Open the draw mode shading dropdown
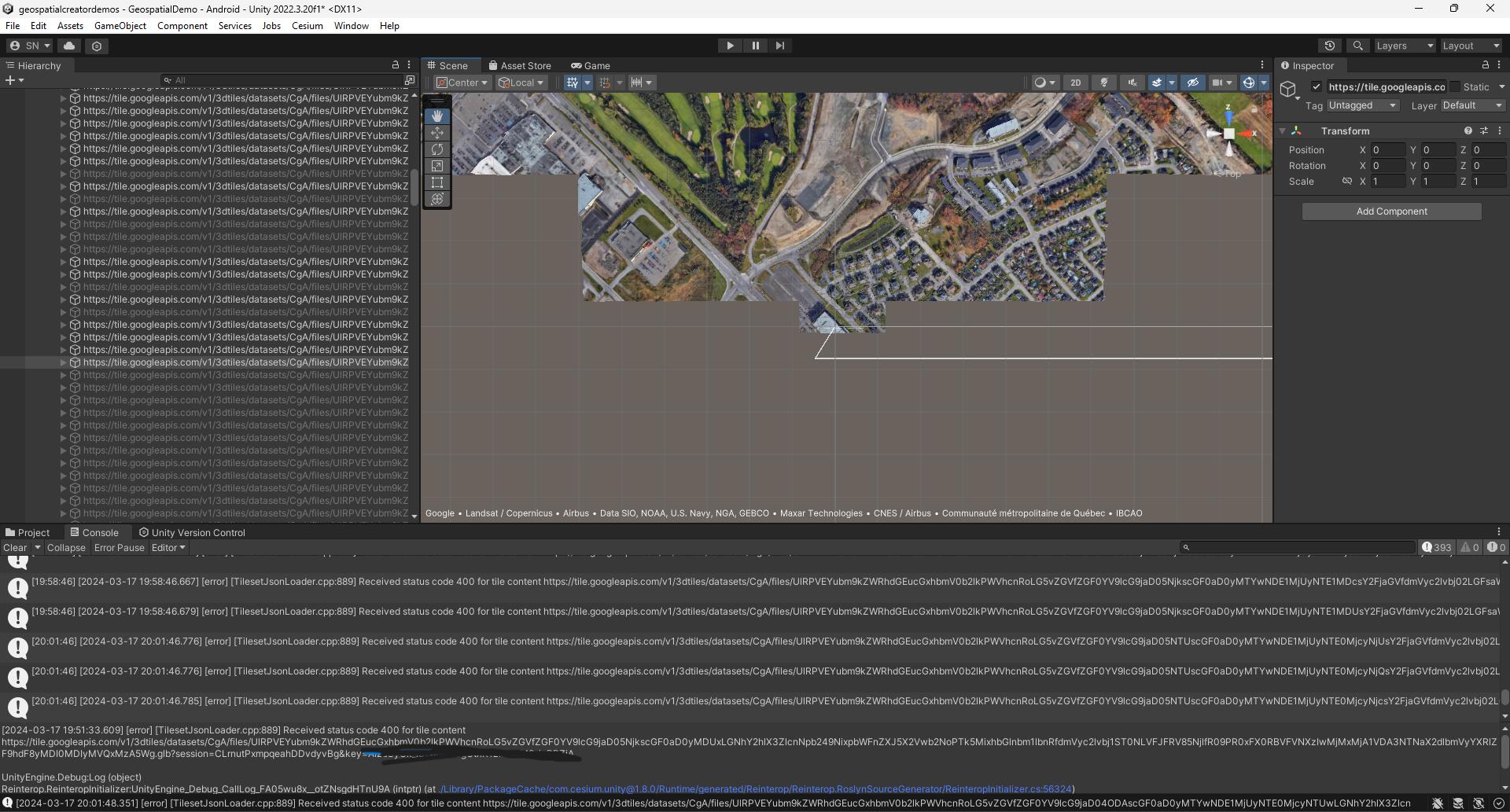 click(x=1044, y=83)
